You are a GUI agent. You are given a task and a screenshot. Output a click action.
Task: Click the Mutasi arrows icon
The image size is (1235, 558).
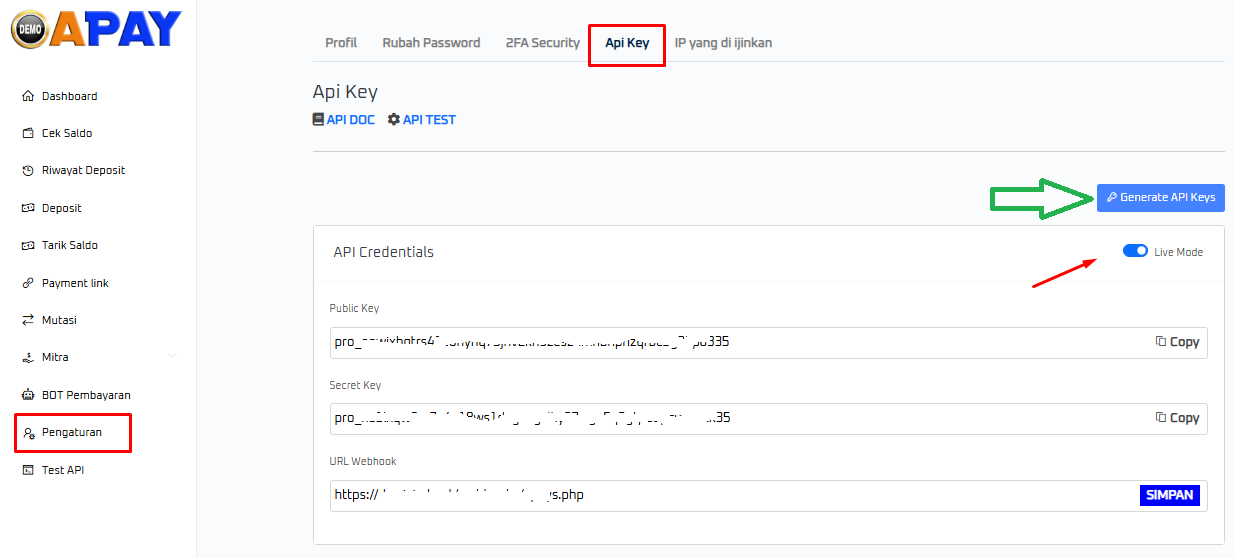[x=28, y=320]
